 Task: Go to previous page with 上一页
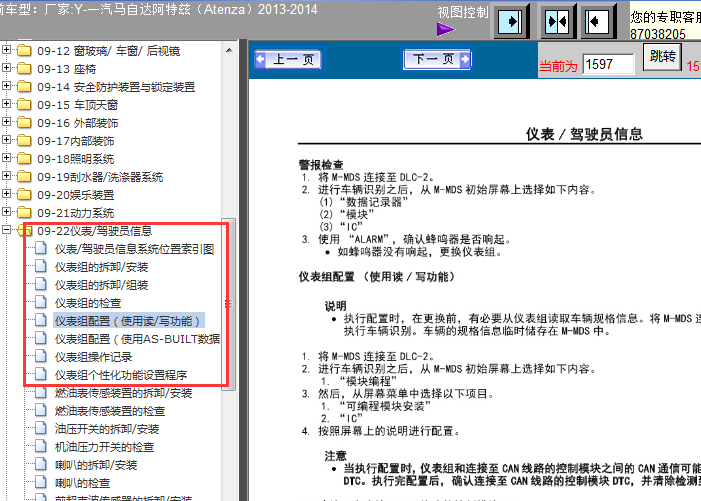(288, 59)
